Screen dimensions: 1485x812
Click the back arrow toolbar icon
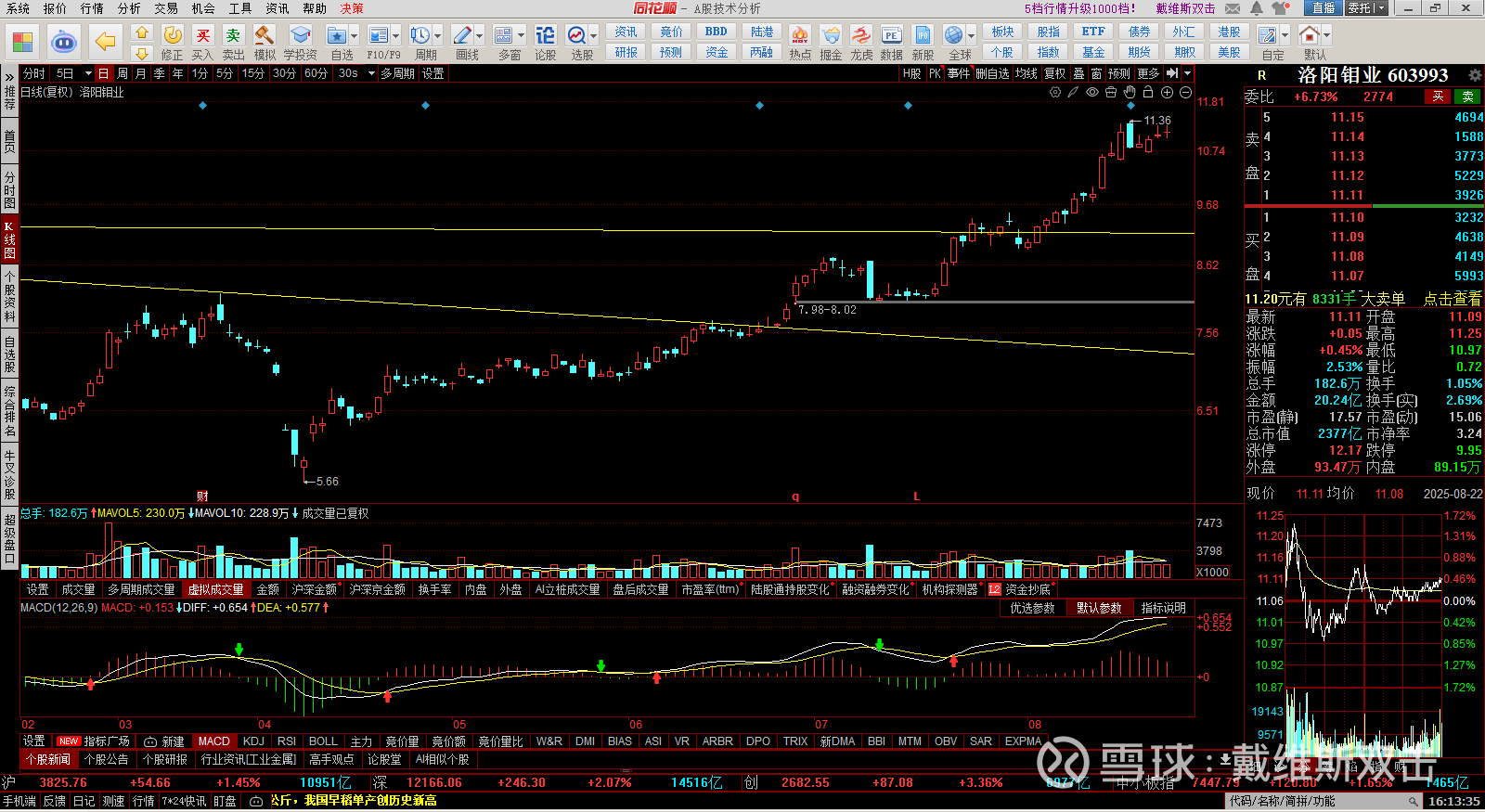[105, 42]
